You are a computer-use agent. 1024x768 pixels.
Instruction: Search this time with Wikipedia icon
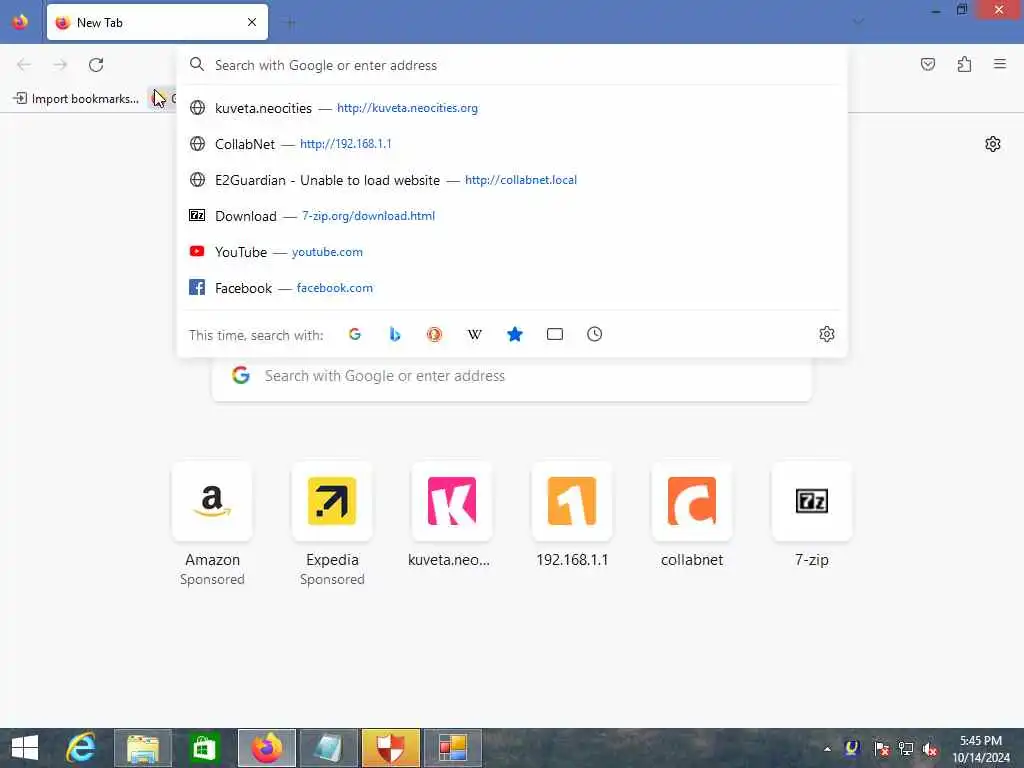tap(475, 334)
